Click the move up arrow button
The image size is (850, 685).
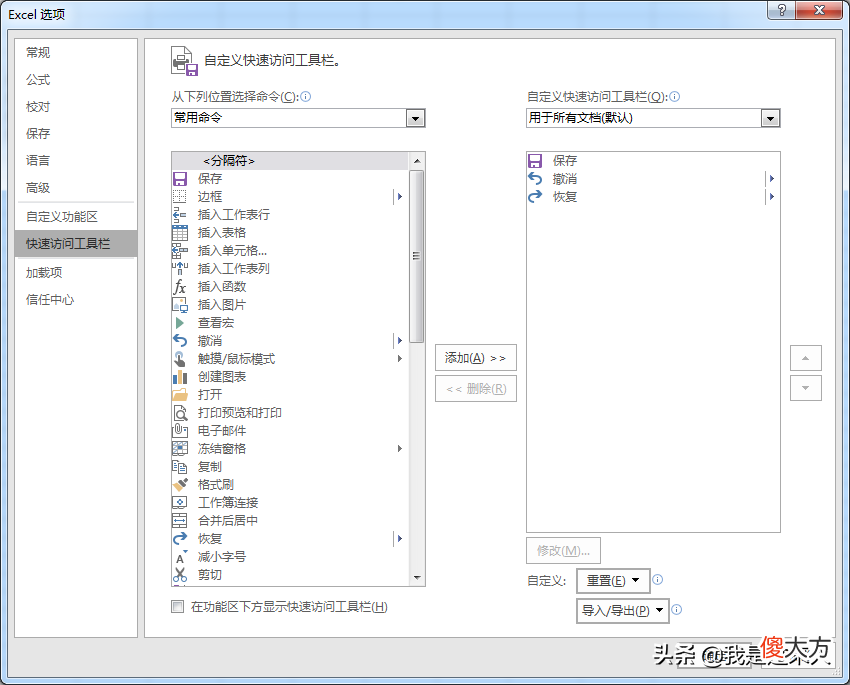pos(806,358)
